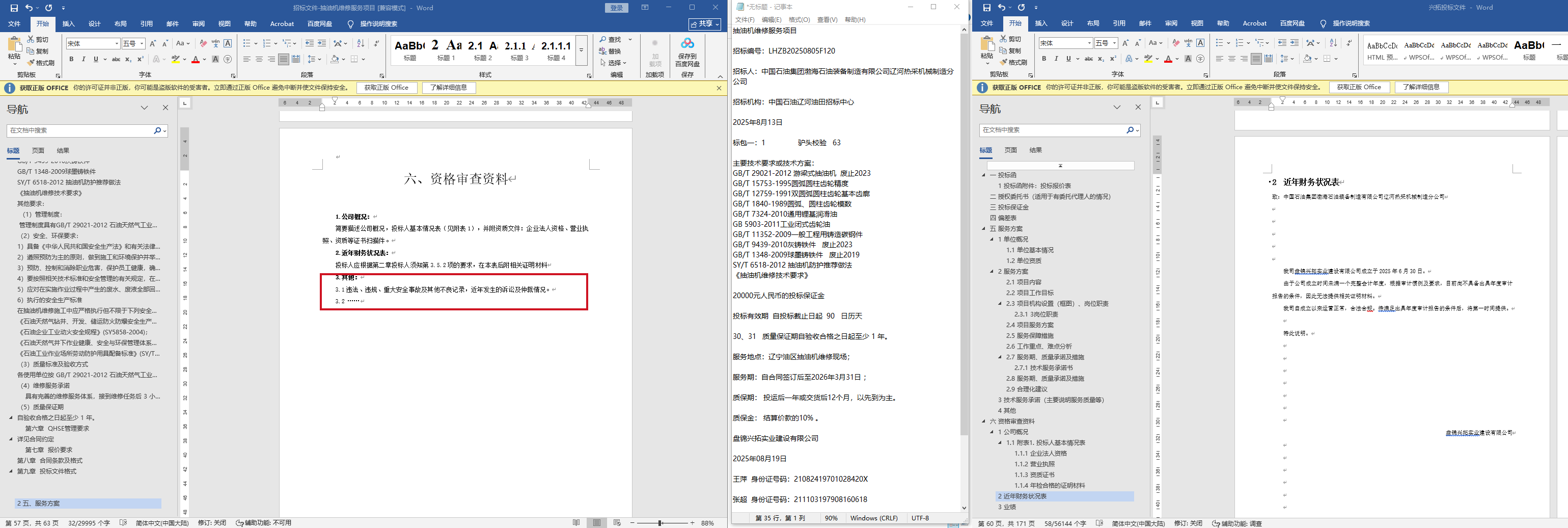The image size is (1568, 528).
Task: Open 布局 tab in right Word
Action: [x=1093, y=23]
